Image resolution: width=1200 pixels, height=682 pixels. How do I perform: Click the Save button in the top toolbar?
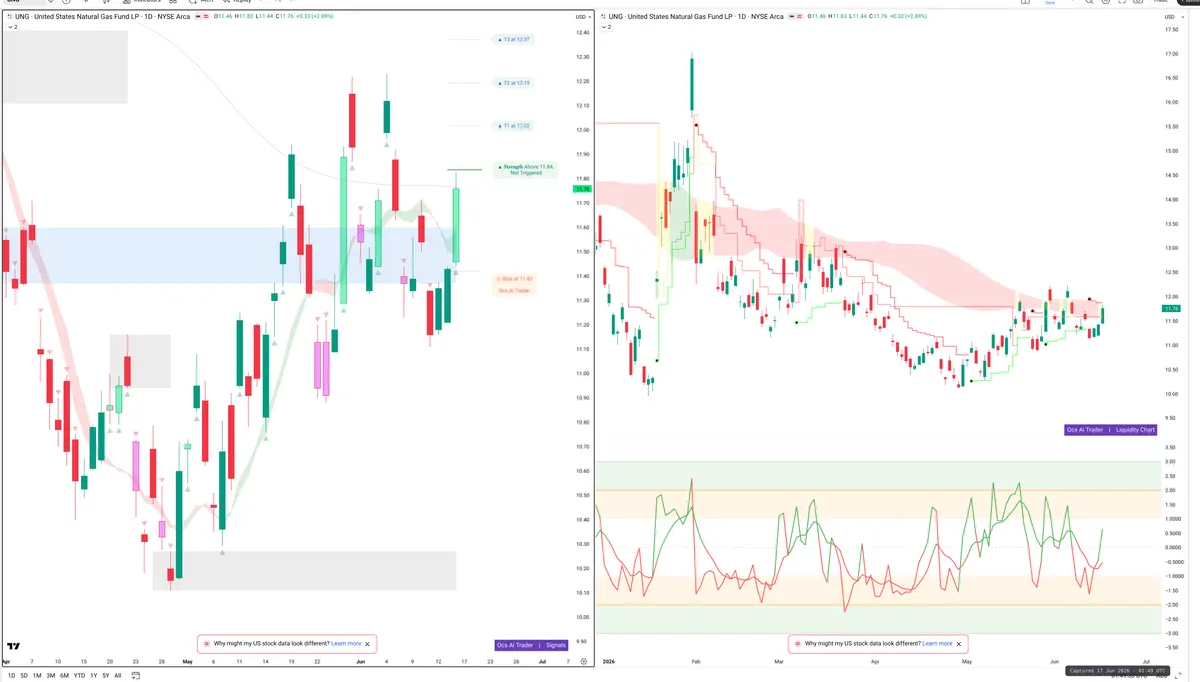pos(1050,3)
